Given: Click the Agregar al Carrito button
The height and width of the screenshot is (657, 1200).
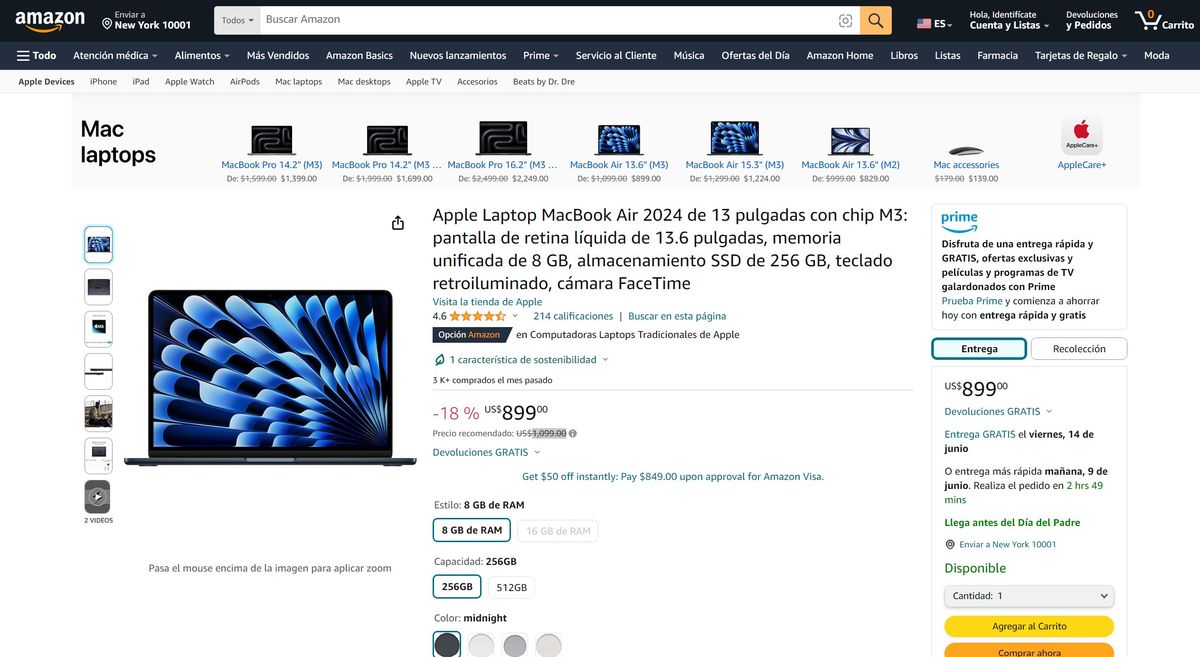Looking at the screenshot, I should pos(1029,626).
